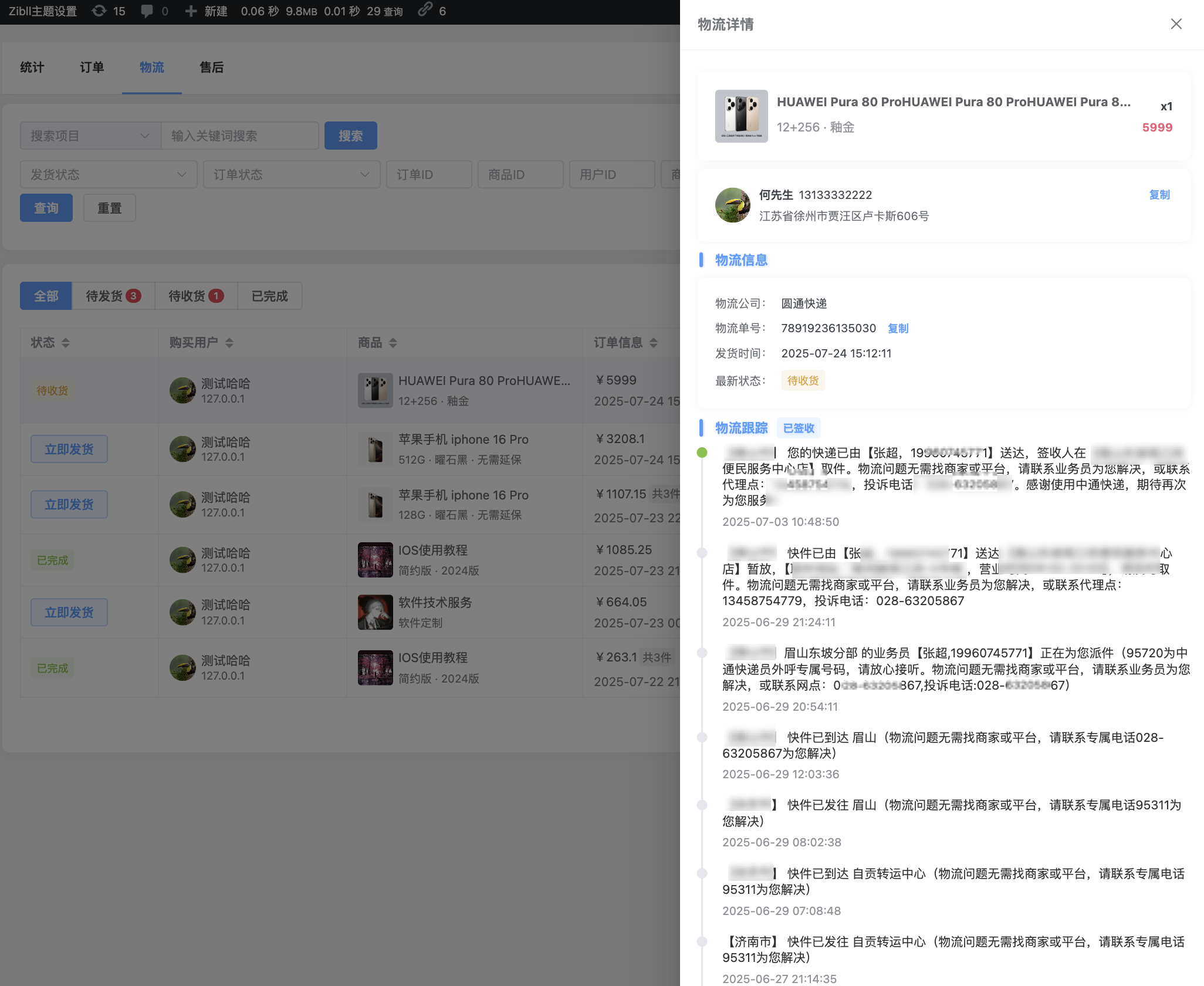
Task: Click 立即发货 for the iPhone 16 Pro order
Action: pyautogui.click(x=69, y=449)
